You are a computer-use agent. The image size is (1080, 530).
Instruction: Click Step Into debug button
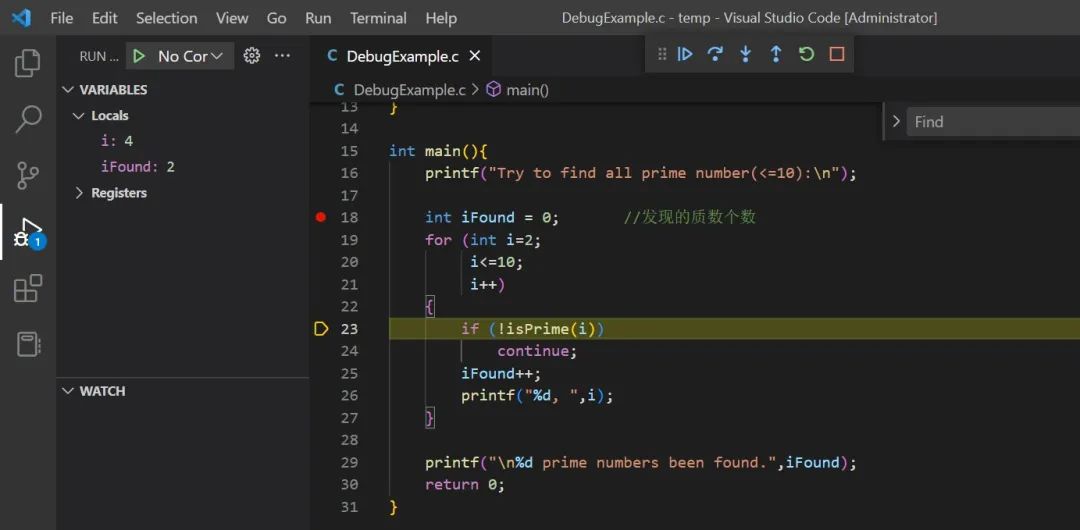(745, 54)
